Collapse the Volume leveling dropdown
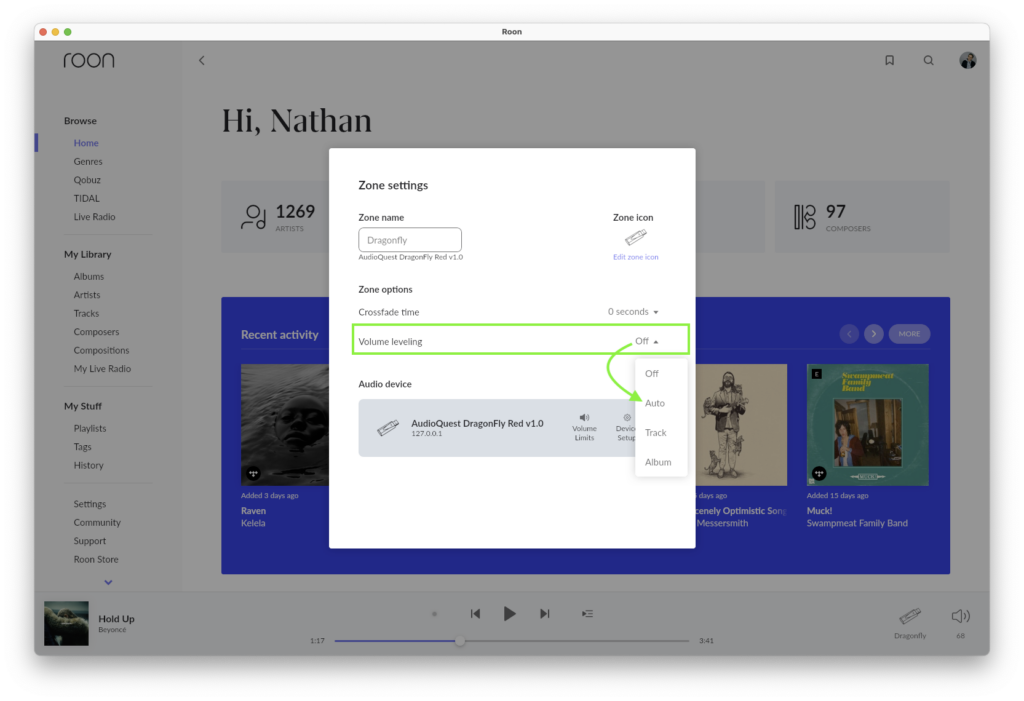 pyautogui.click(x=647, y=341)
